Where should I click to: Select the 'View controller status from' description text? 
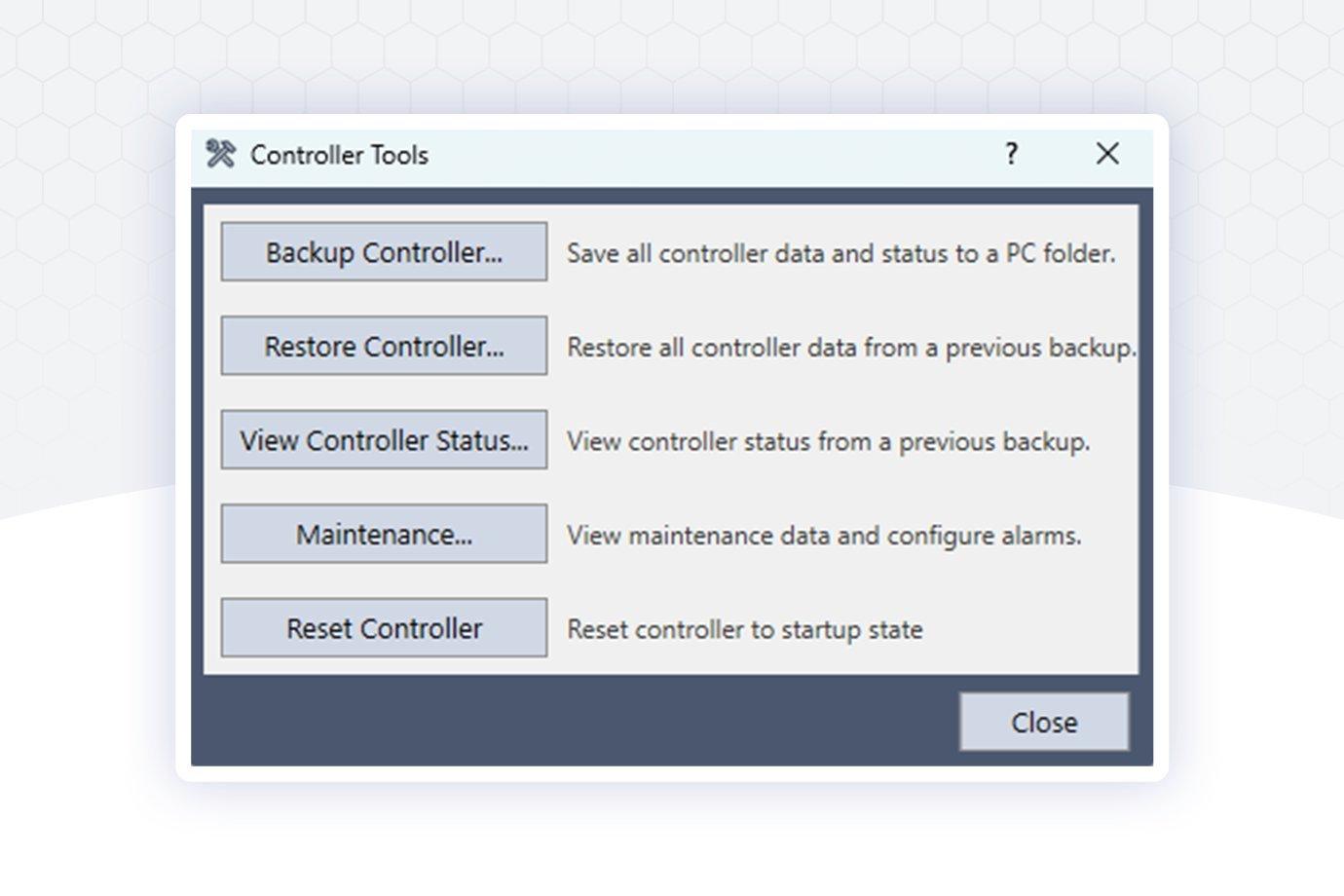pos(828,441)
